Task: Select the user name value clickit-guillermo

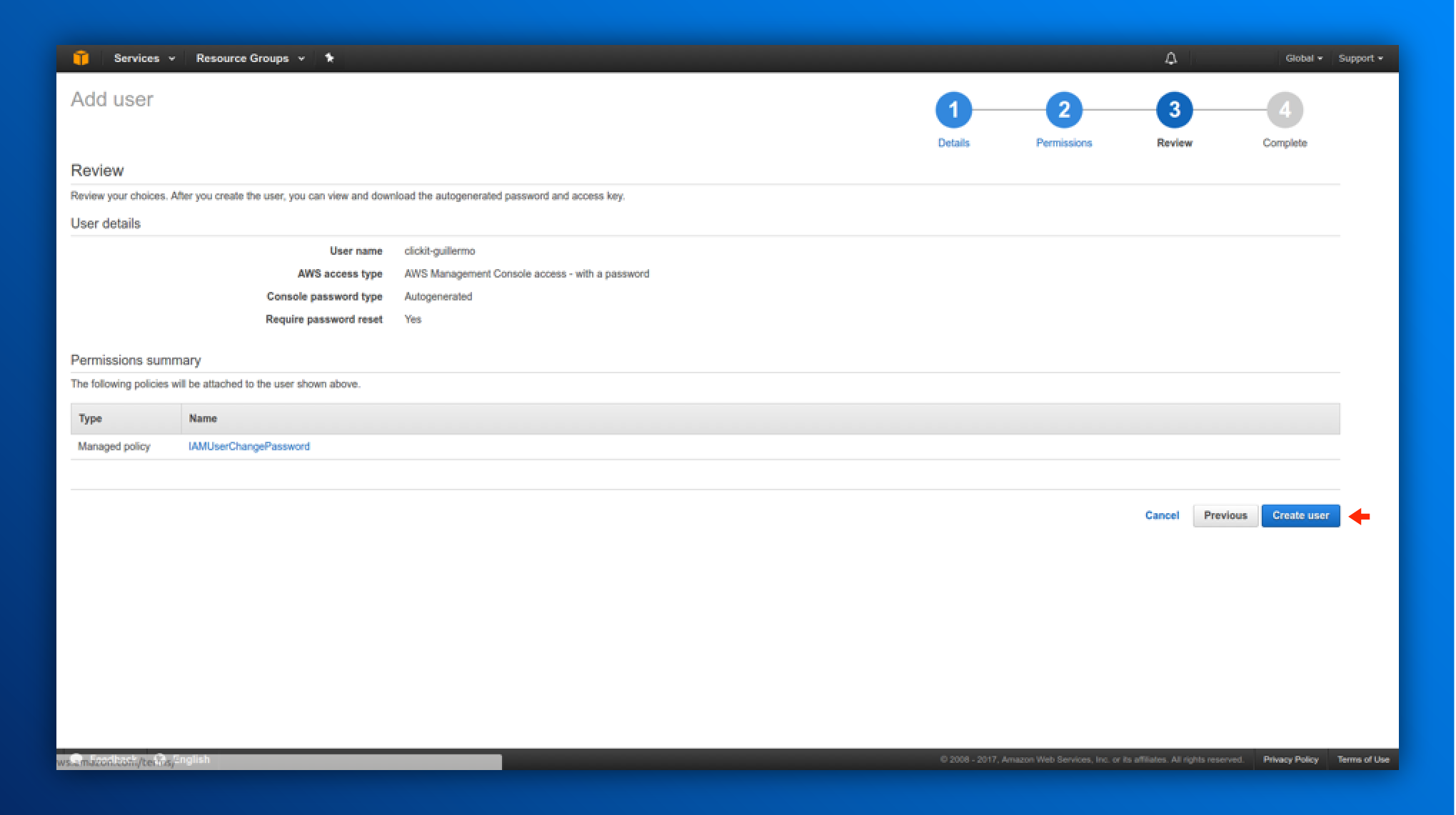Action: tap(439, 250)
